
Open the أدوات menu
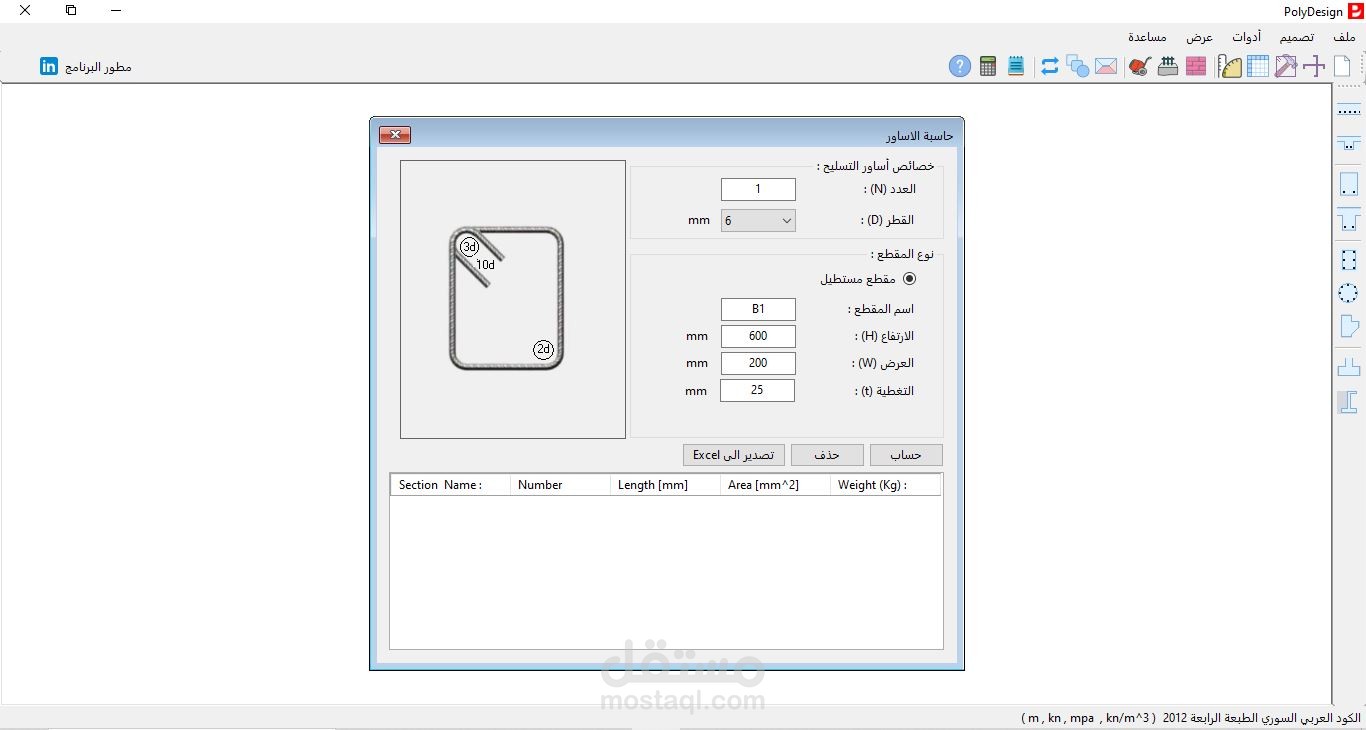1246,37
